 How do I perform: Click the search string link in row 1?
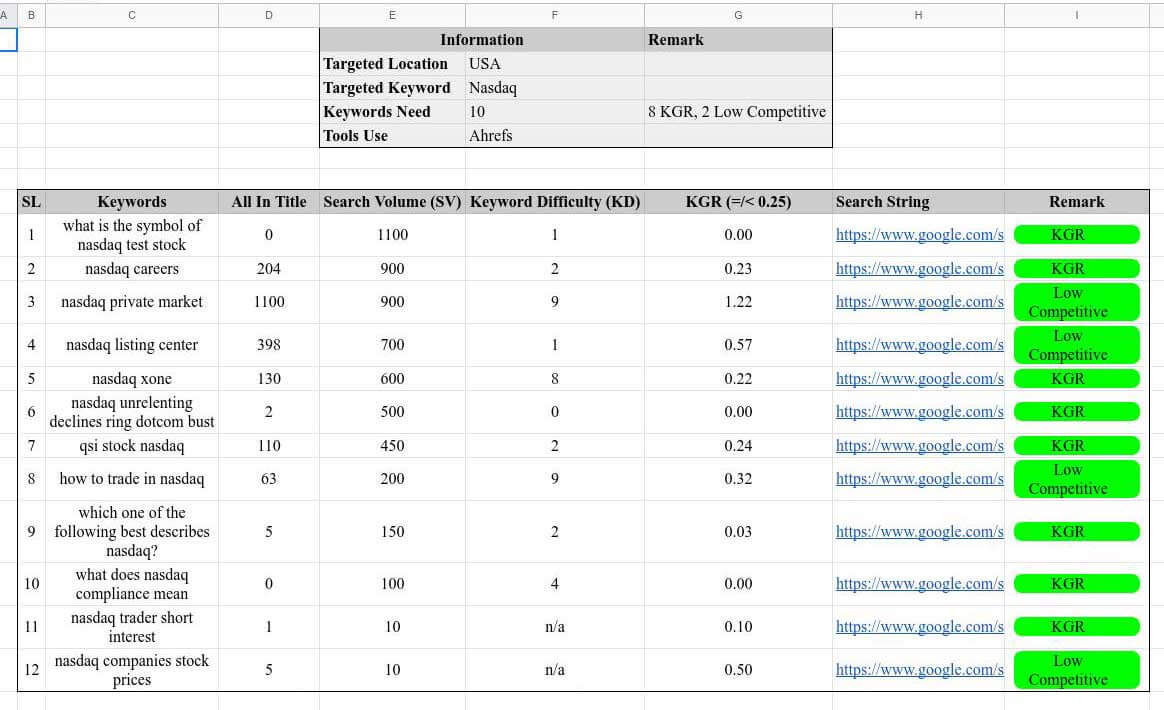[x=919, y=234]
